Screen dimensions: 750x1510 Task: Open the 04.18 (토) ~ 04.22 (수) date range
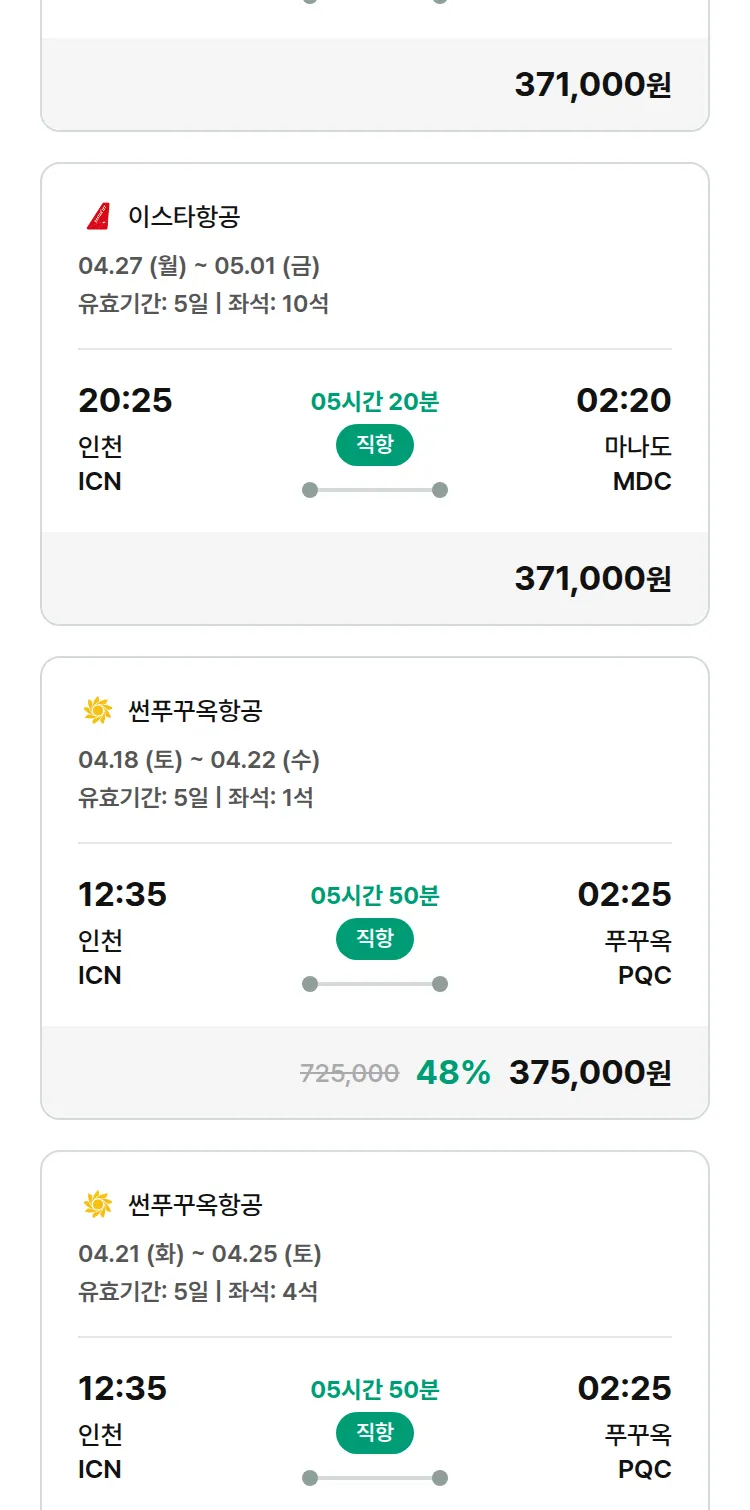[x=199, y=760]
